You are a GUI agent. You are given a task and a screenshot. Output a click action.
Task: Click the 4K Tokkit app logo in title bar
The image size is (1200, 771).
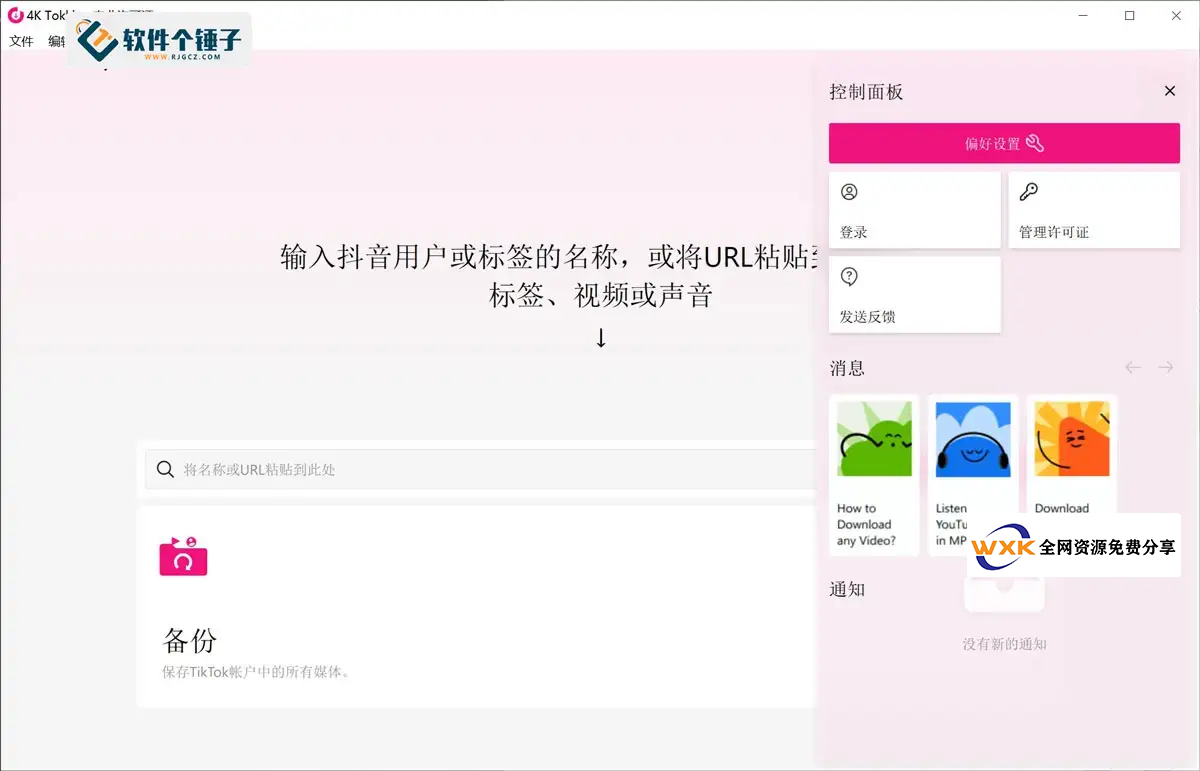15,15
